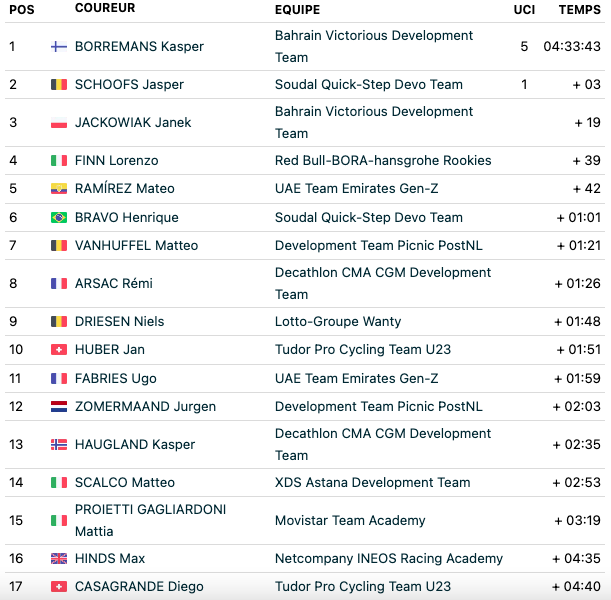The height and width of the screenshot is (600, 611).
Task: Click the Swiss flag beside HUBER Jan
Action: 59,349
